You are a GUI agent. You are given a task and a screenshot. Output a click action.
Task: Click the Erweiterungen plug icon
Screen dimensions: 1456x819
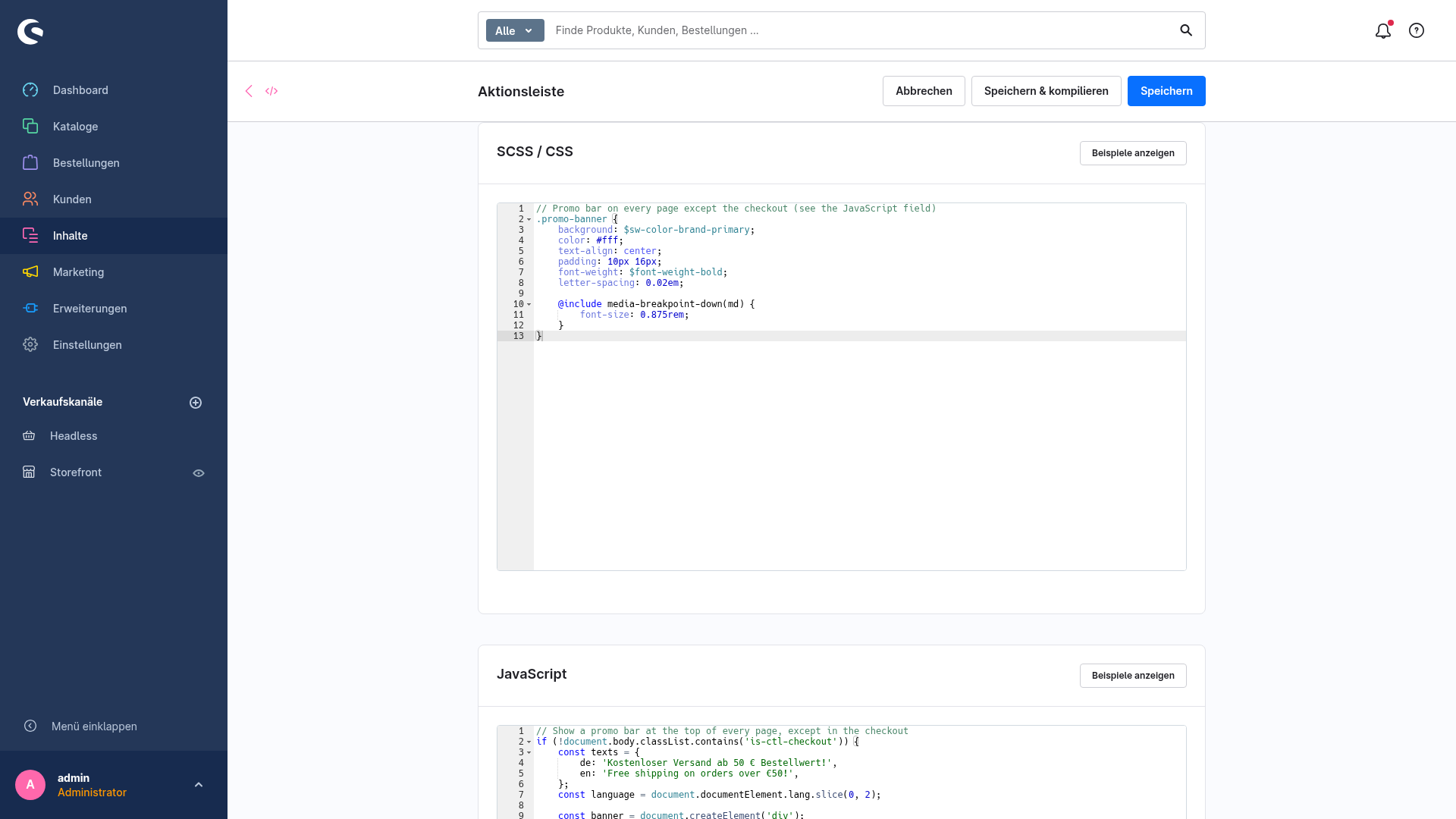coord(30,309)
